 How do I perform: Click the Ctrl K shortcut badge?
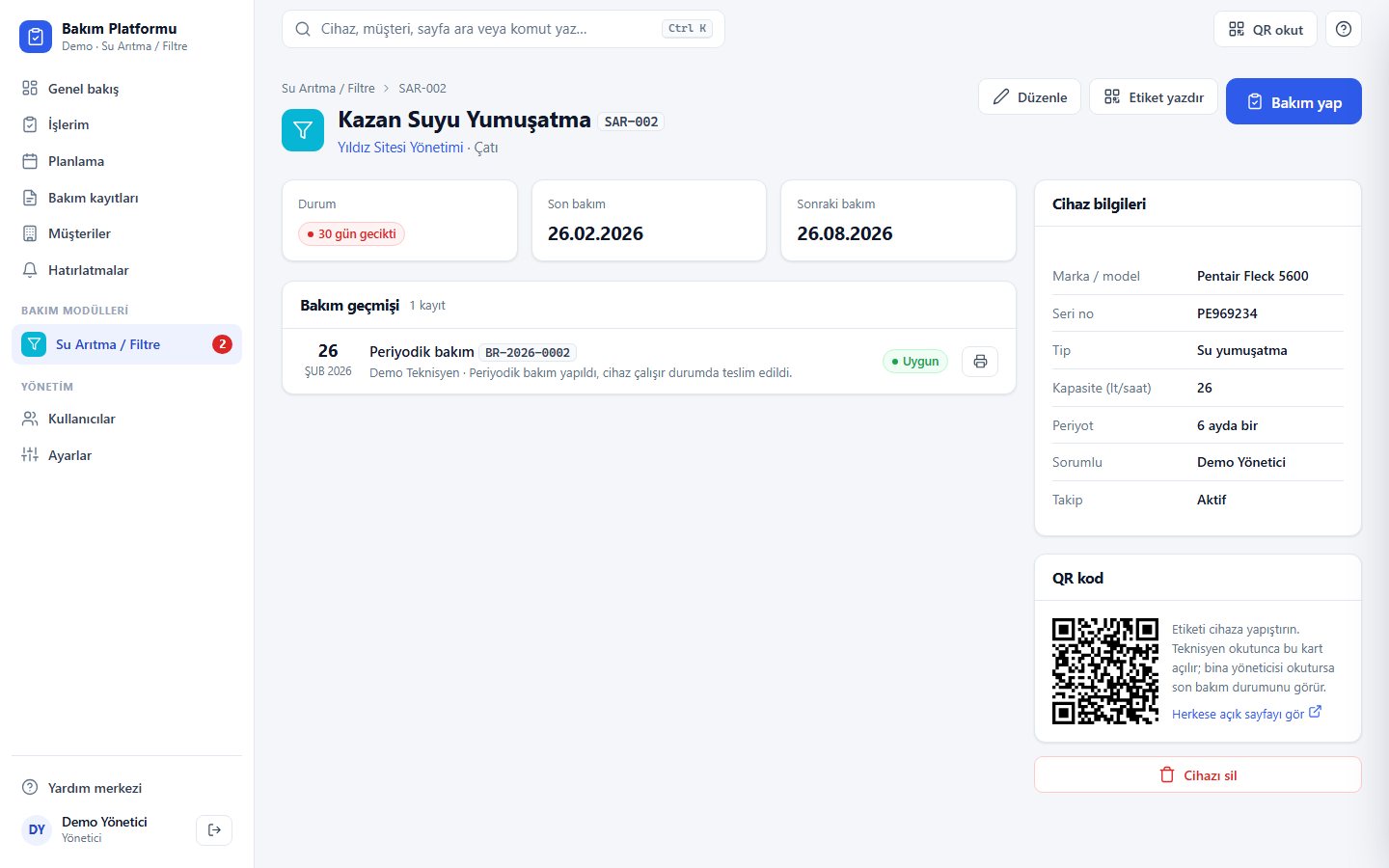688,29
